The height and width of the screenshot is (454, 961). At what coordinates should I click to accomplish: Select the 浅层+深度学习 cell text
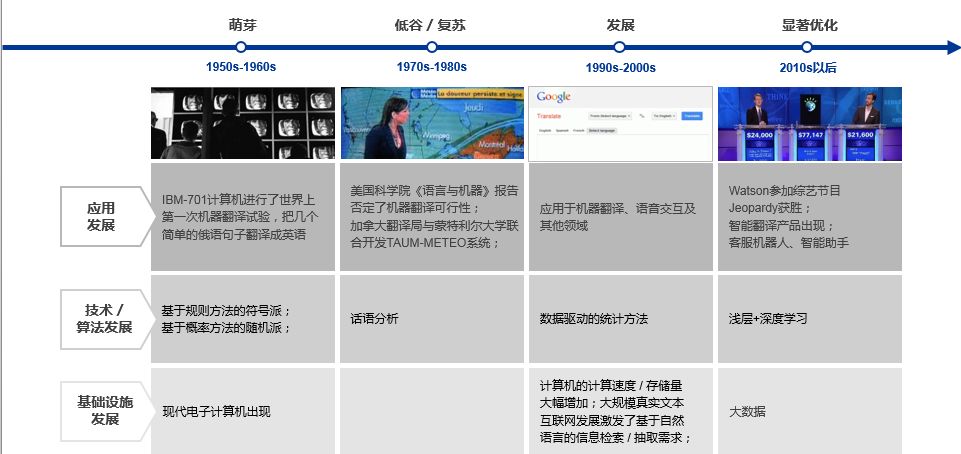point(768,319)
